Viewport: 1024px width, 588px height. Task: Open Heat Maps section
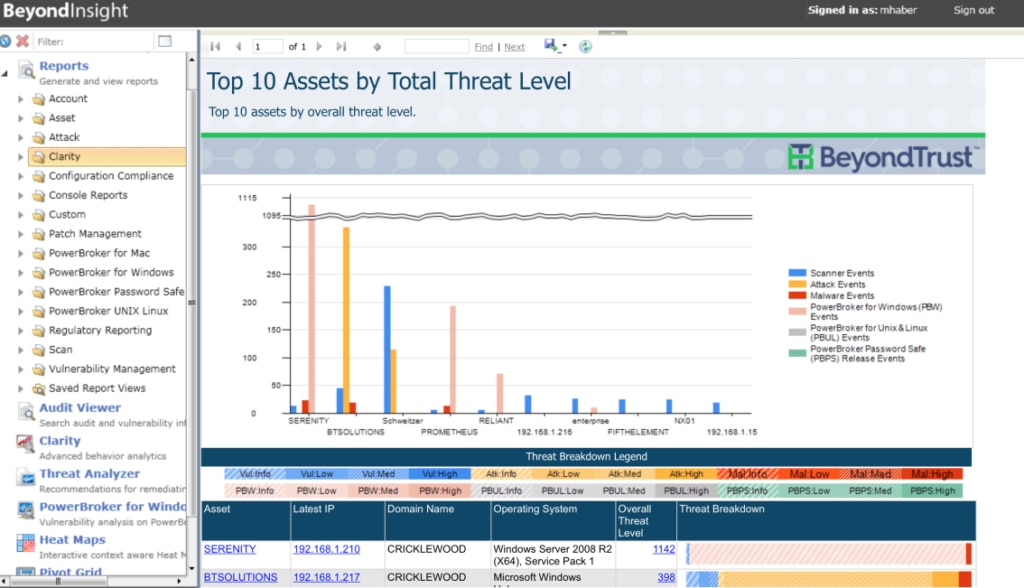coord(72,540)
